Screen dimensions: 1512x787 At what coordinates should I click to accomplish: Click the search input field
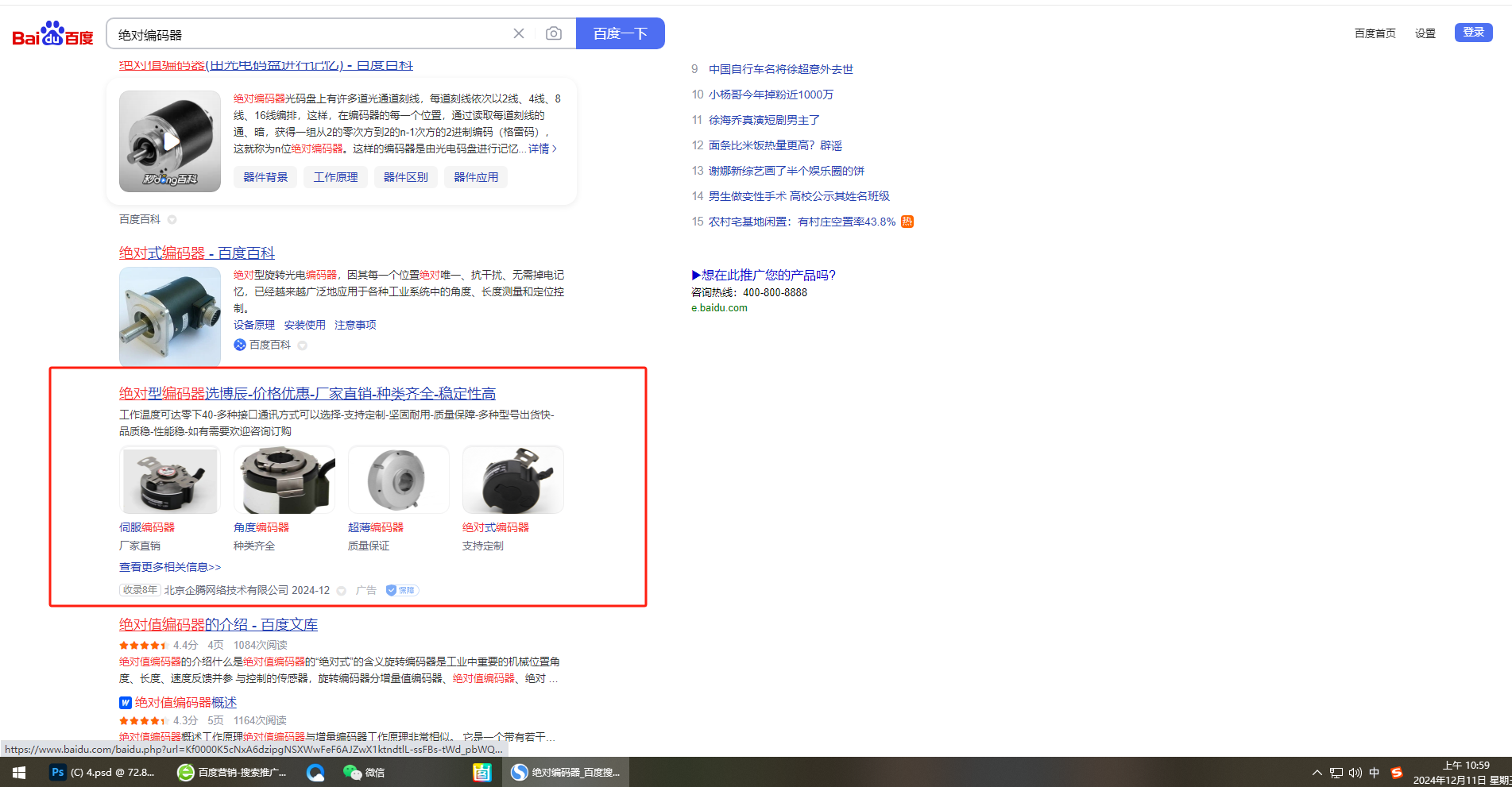click(x=310, y=34)
